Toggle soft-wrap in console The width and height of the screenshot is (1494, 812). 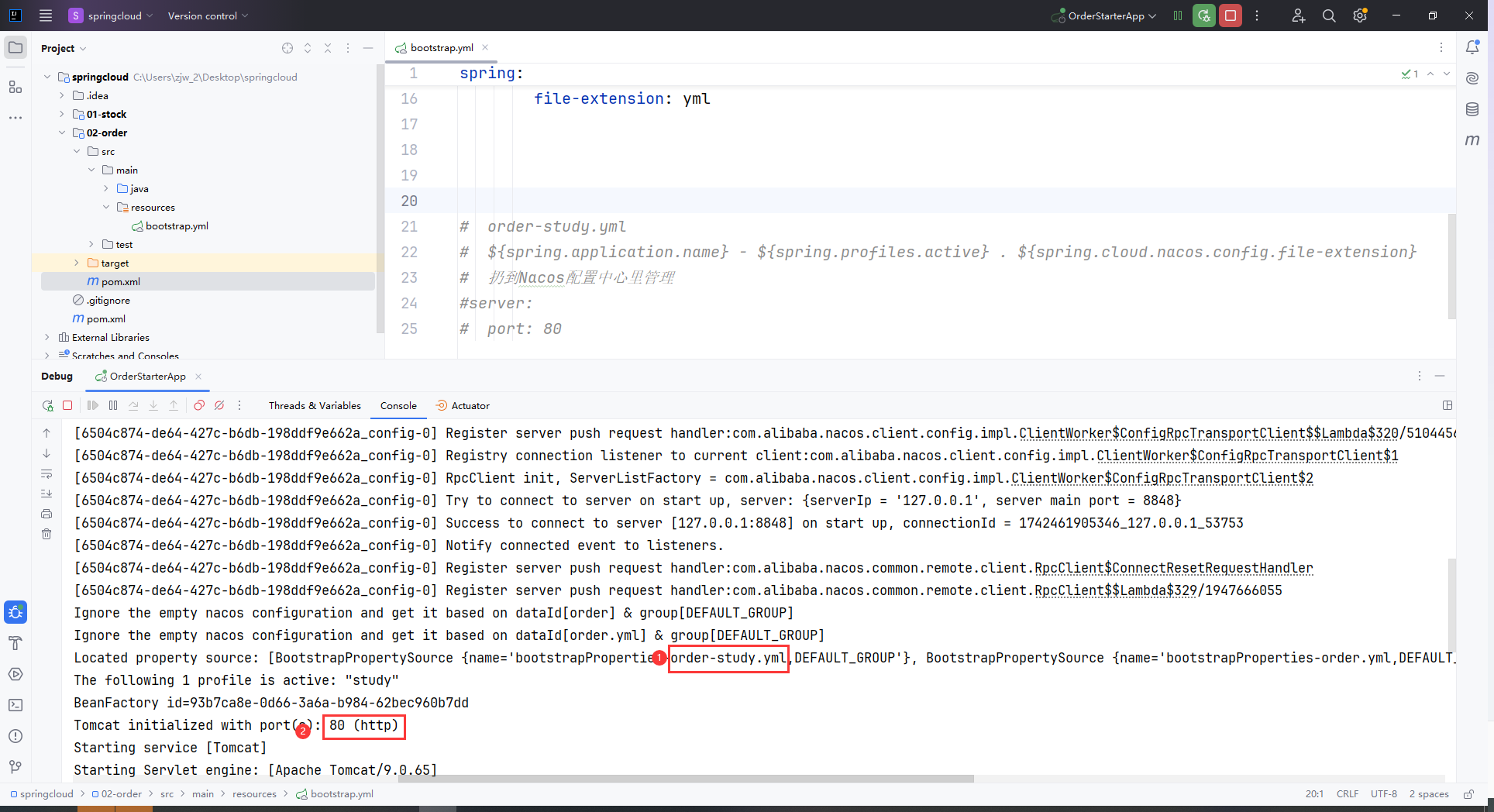pos(46,473)
